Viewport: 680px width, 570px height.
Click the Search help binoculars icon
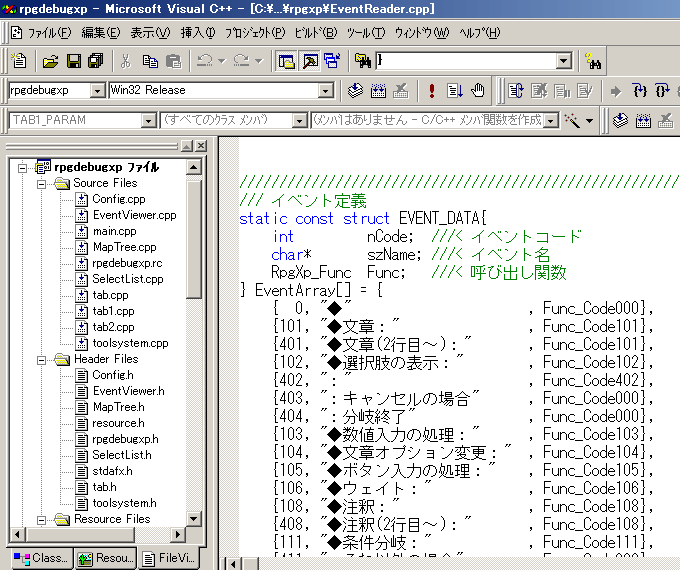click(592, 61)
